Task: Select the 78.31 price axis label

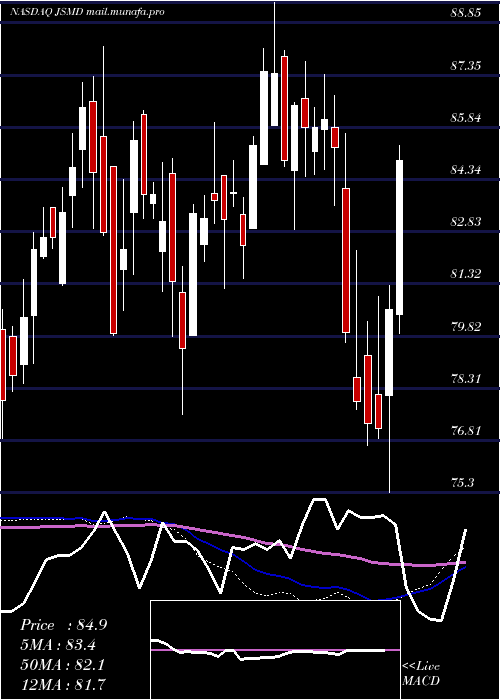Action: [x=466, y=379]
